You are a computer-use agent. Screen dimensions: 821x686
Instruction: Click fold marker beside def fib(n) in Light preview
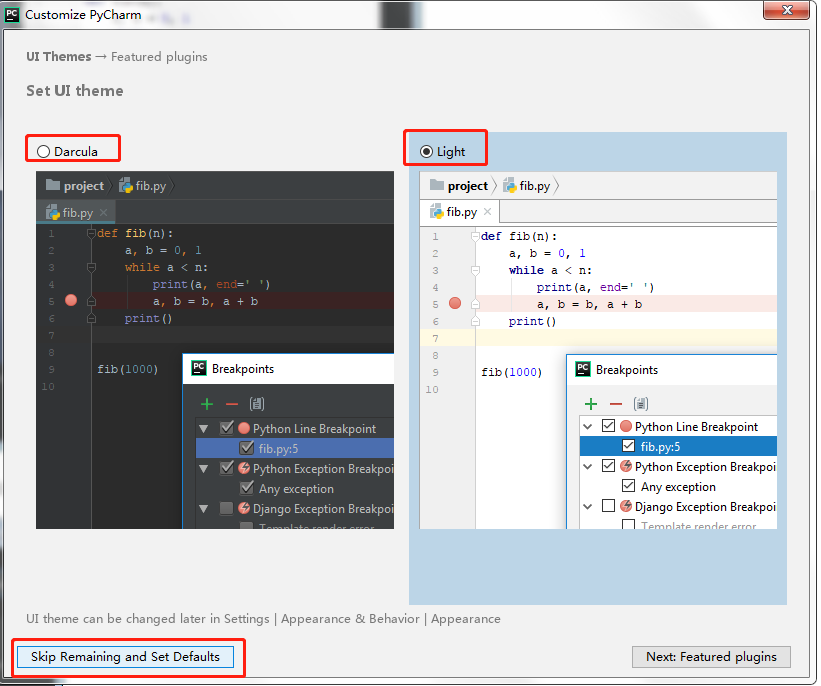click(475, 236)
